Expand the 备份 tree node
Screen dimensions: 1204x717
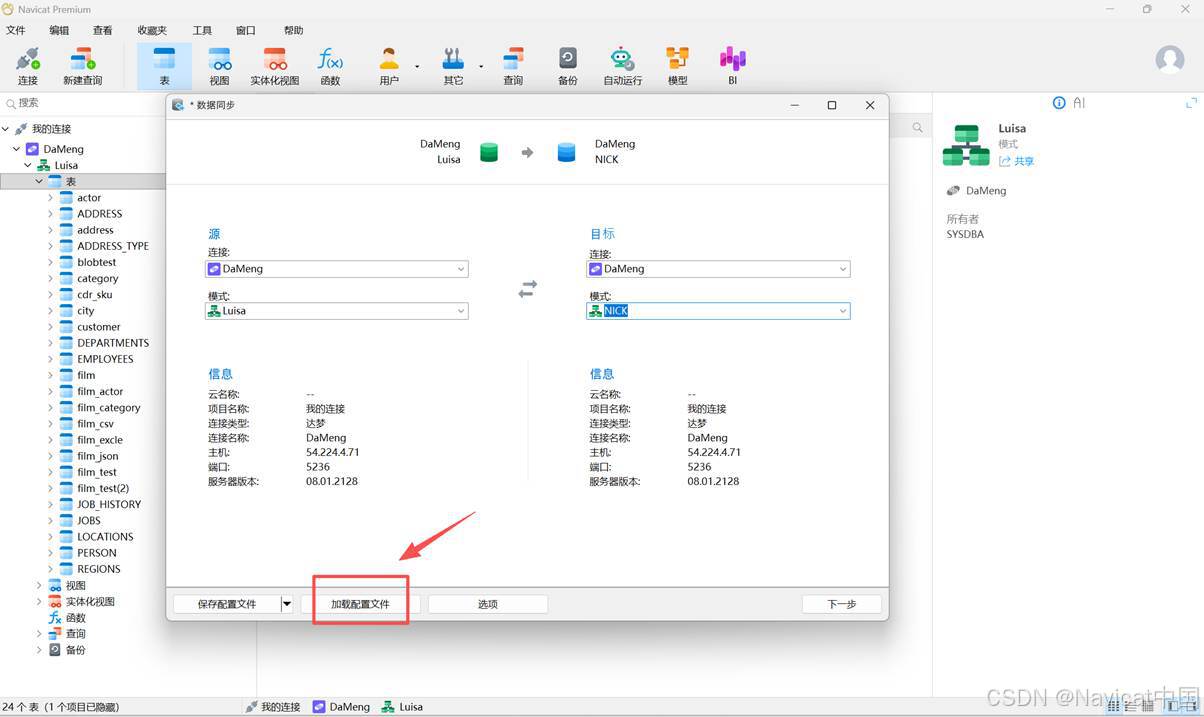[x=39, y=650]
